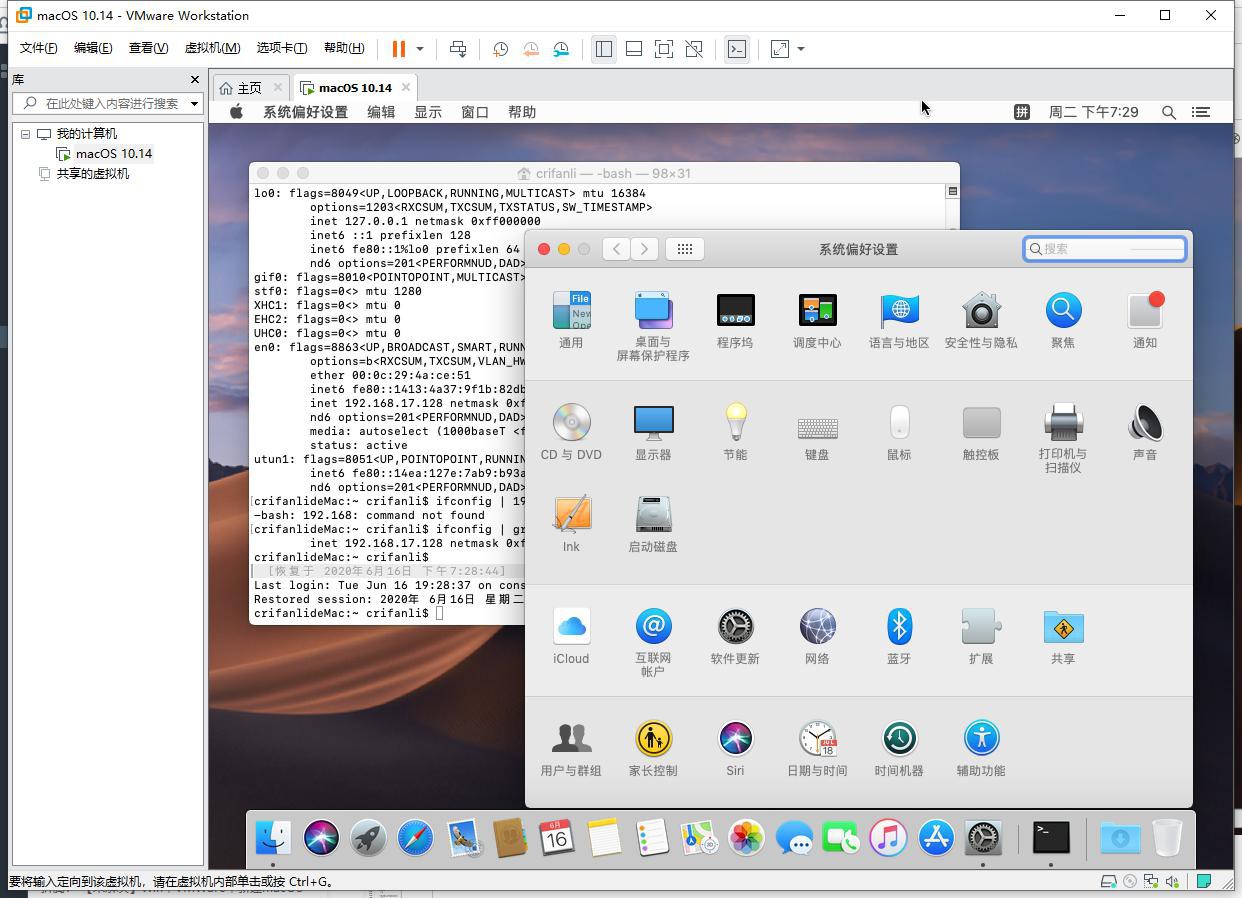The width and height of the screenshot is (1242, 898).
Task: Open 语言与地区 preferences
Action: [899, 320]
